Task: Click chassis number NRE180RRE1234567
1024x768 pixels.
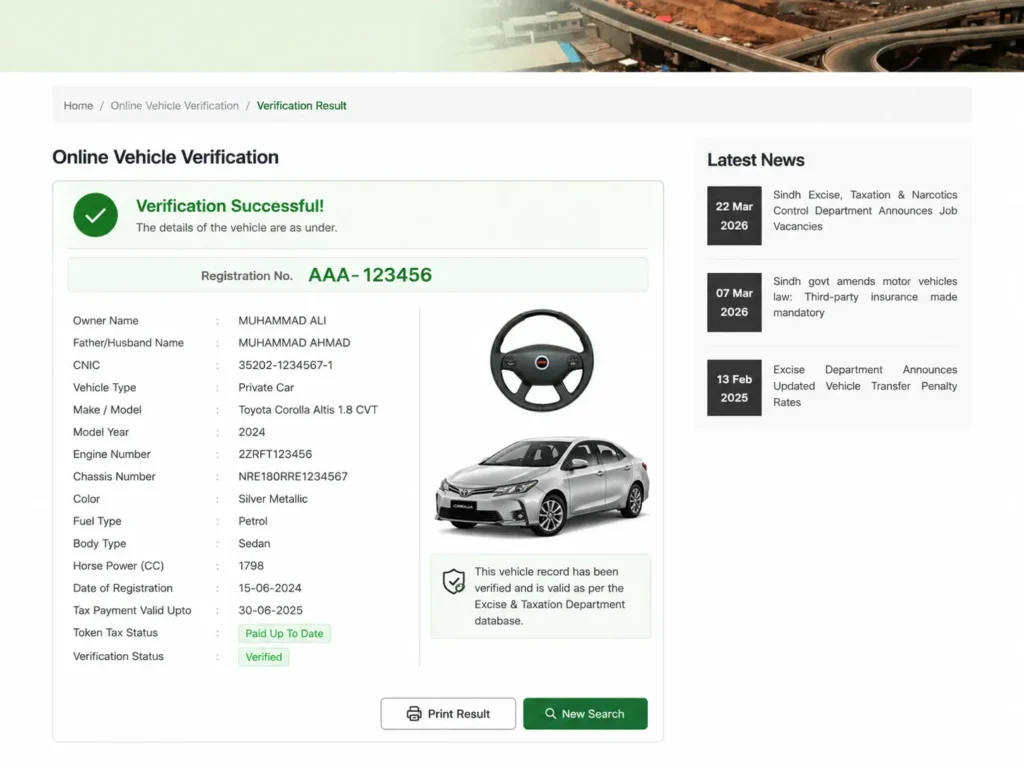Action: (293, 476)
